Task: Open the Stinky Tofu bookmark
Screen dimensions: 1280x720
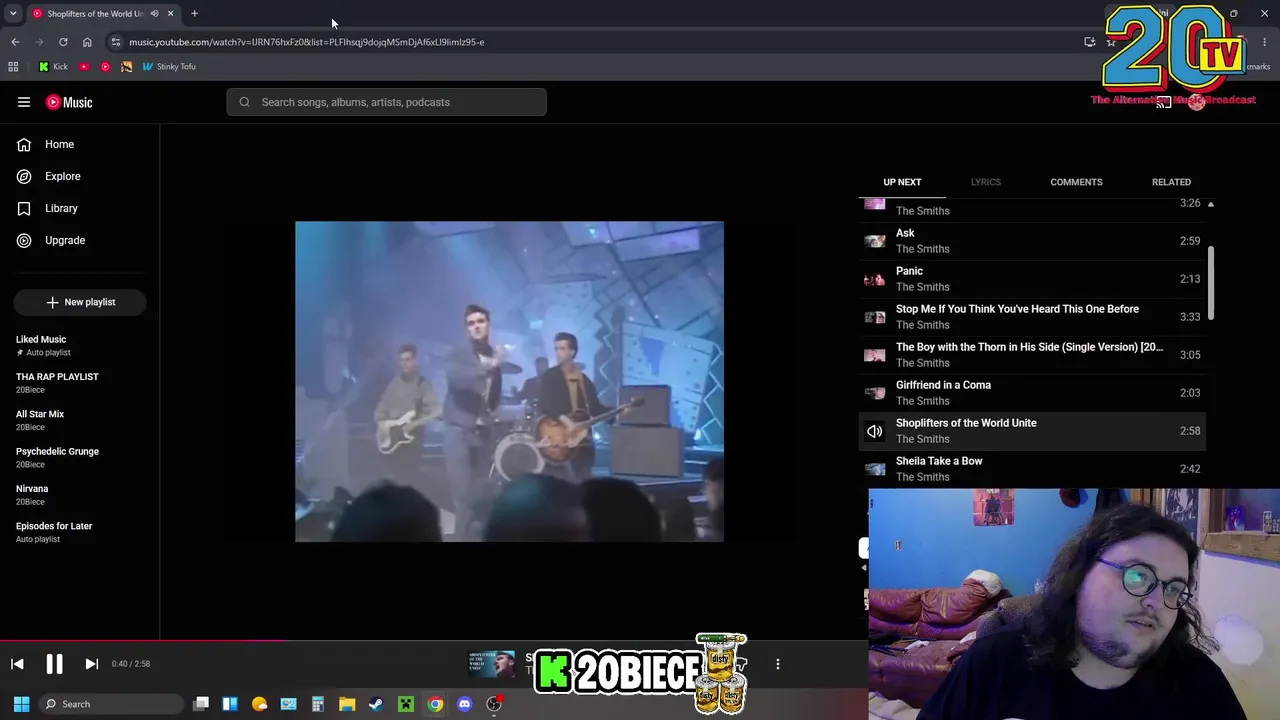Action: (x=169, y=67)
